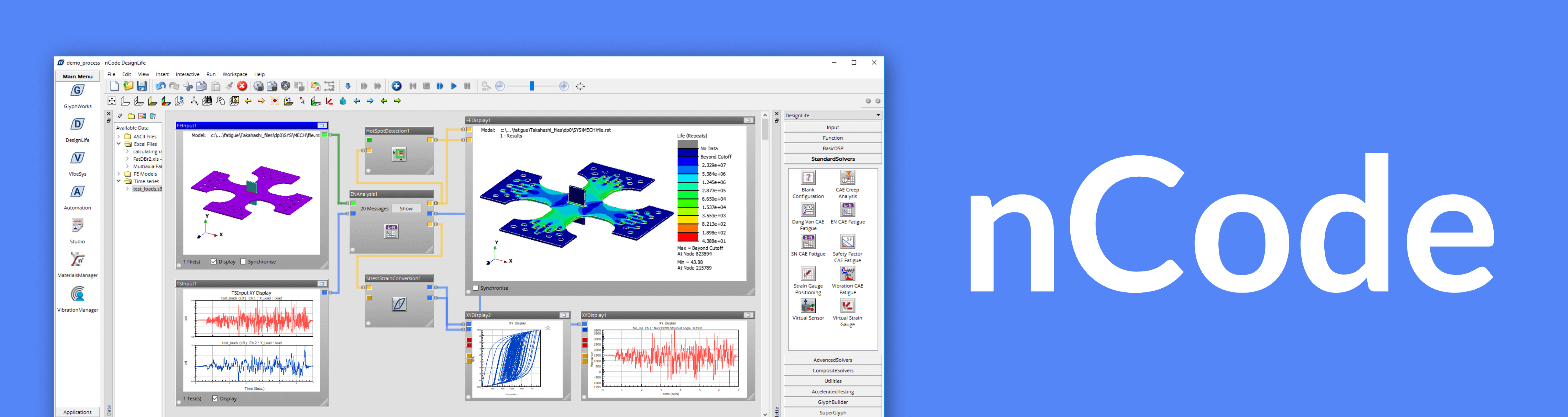Viewport: 1568px width, 417px height.
Task: Click the zoom in plus magnifier icon
Action: point(564,86)
